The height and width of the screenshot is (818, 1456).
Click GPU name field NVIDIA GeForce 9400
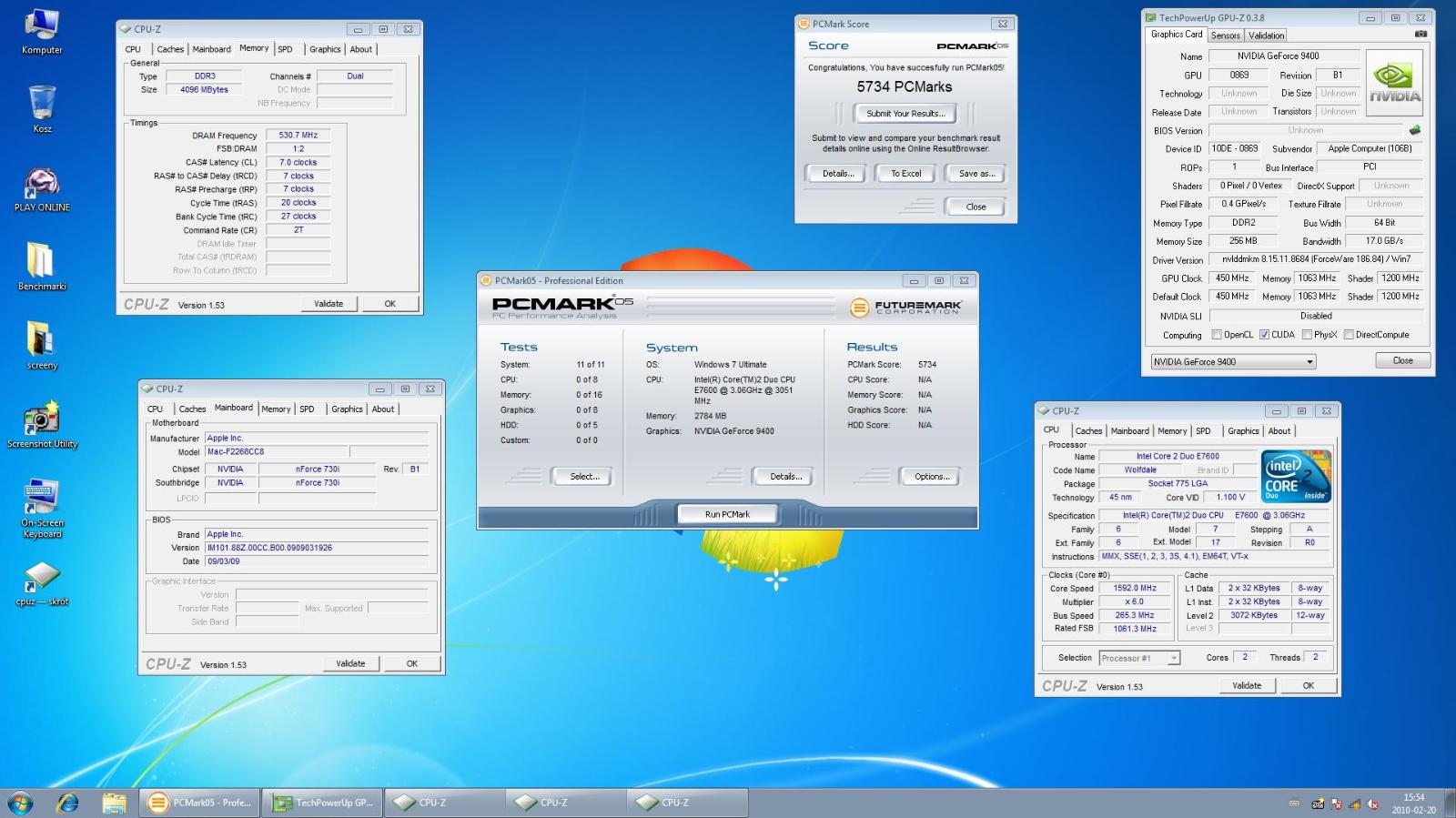[x=1284, y=56]
